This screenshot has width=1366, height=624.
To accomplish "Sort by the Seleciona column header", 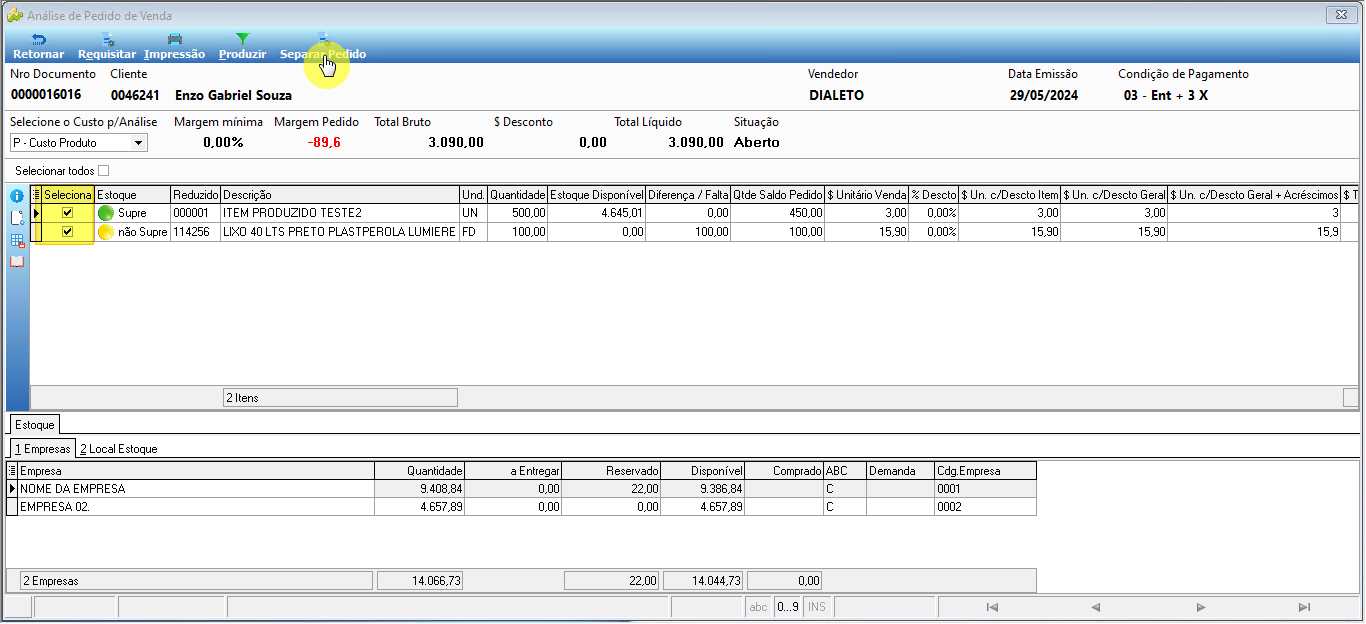I will click(x=68, y=195).
